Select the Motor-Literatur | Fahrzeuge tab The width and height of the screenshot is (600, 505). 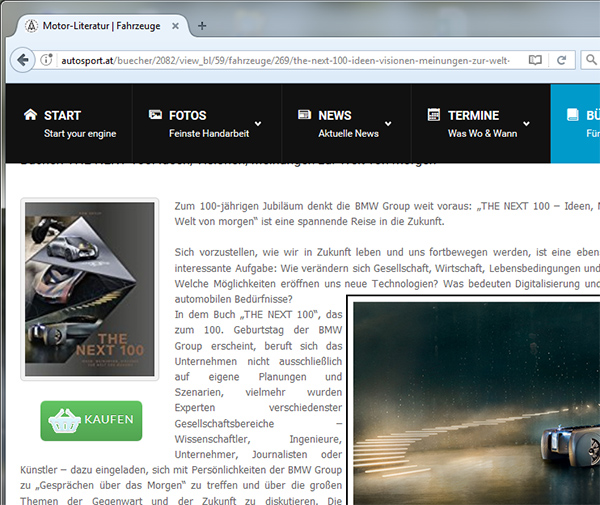click(x=101, y=26)
